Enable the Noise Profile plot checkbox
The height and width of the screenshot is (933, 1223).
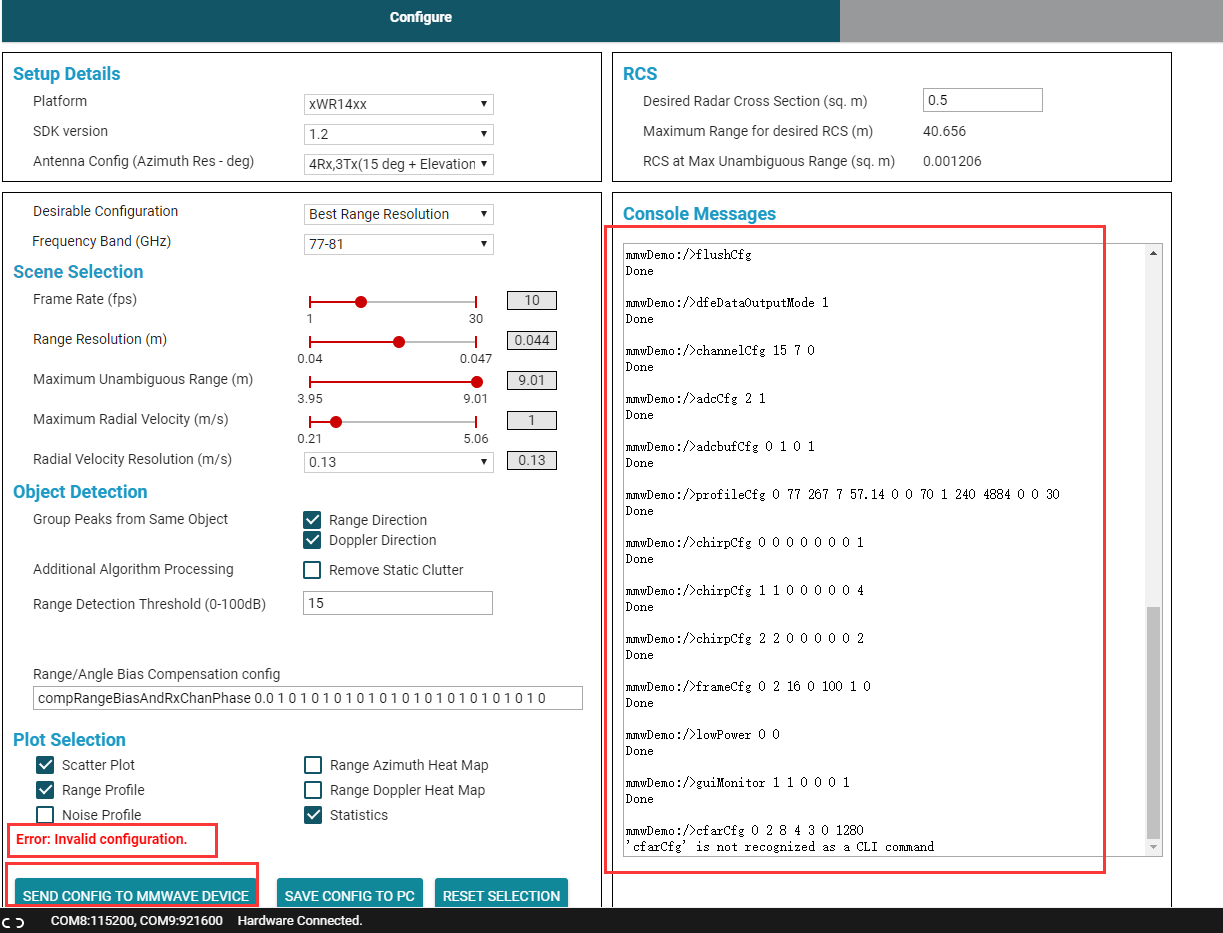(45, 815)
